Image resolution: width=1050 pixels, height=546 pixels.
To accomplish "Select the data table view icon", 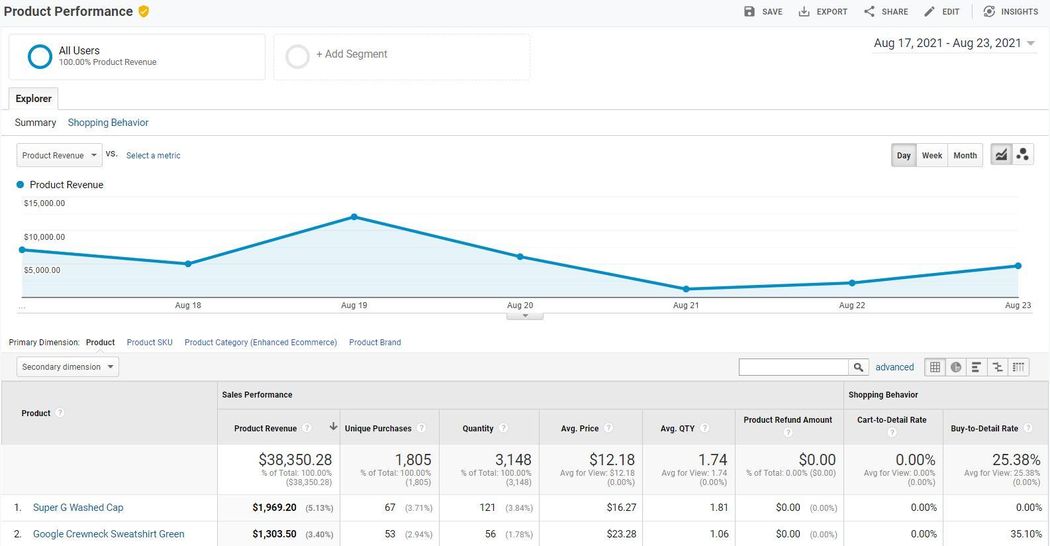I will point(935,367).
